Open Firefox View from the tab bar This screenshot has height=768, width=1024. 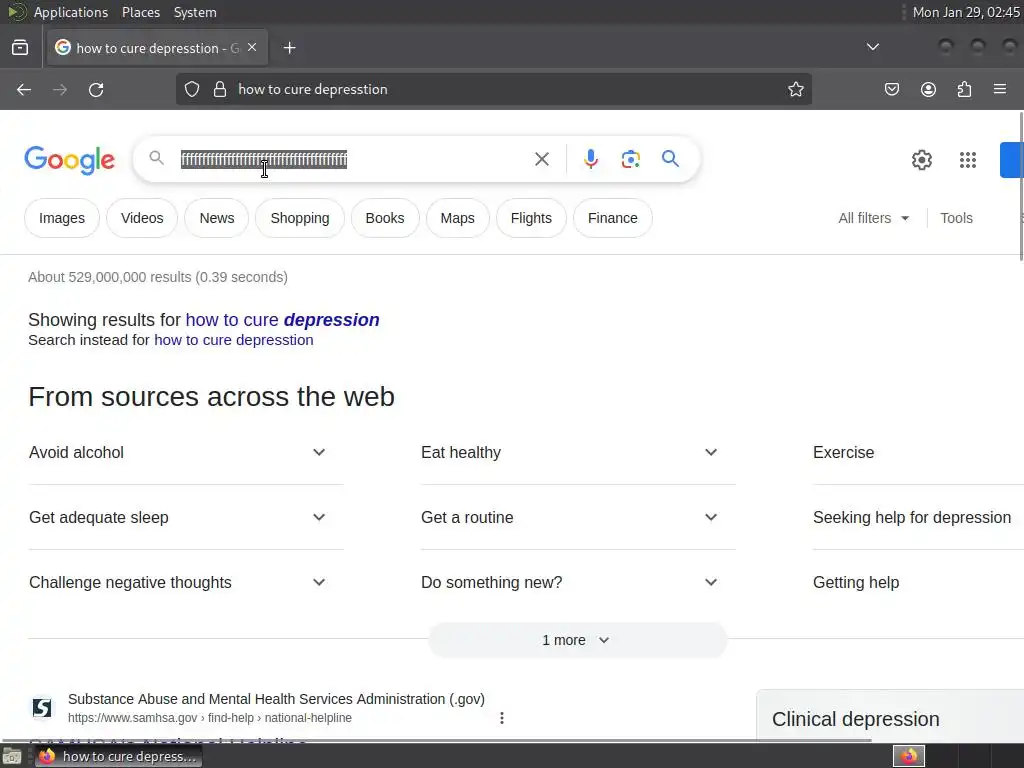coord(20,48)
